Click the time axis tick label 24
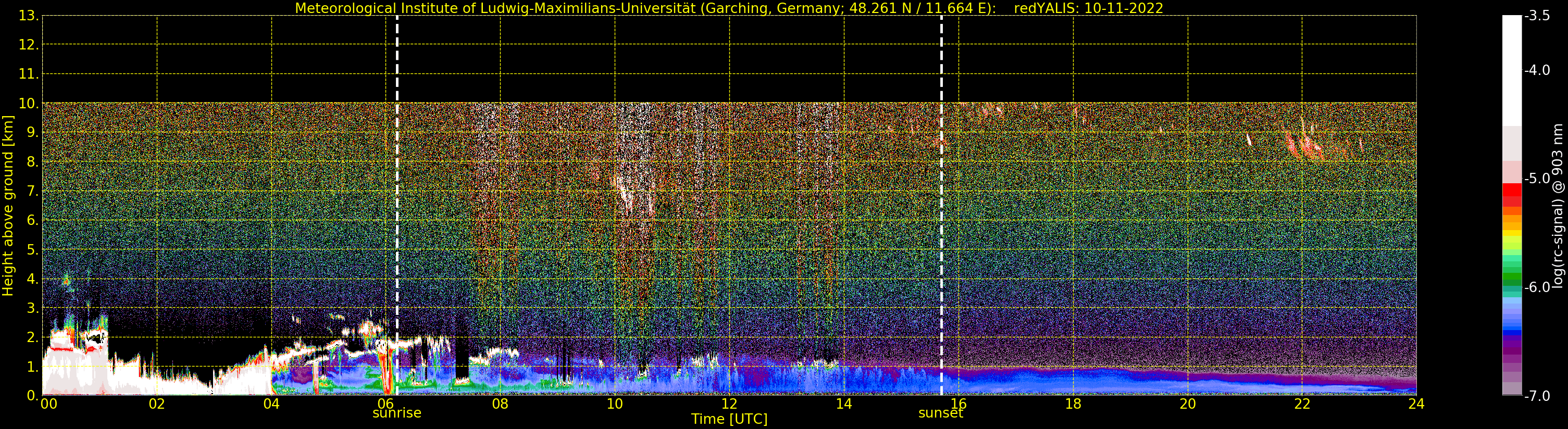This screenshot has height=429, width=1568. (1416, 404)
